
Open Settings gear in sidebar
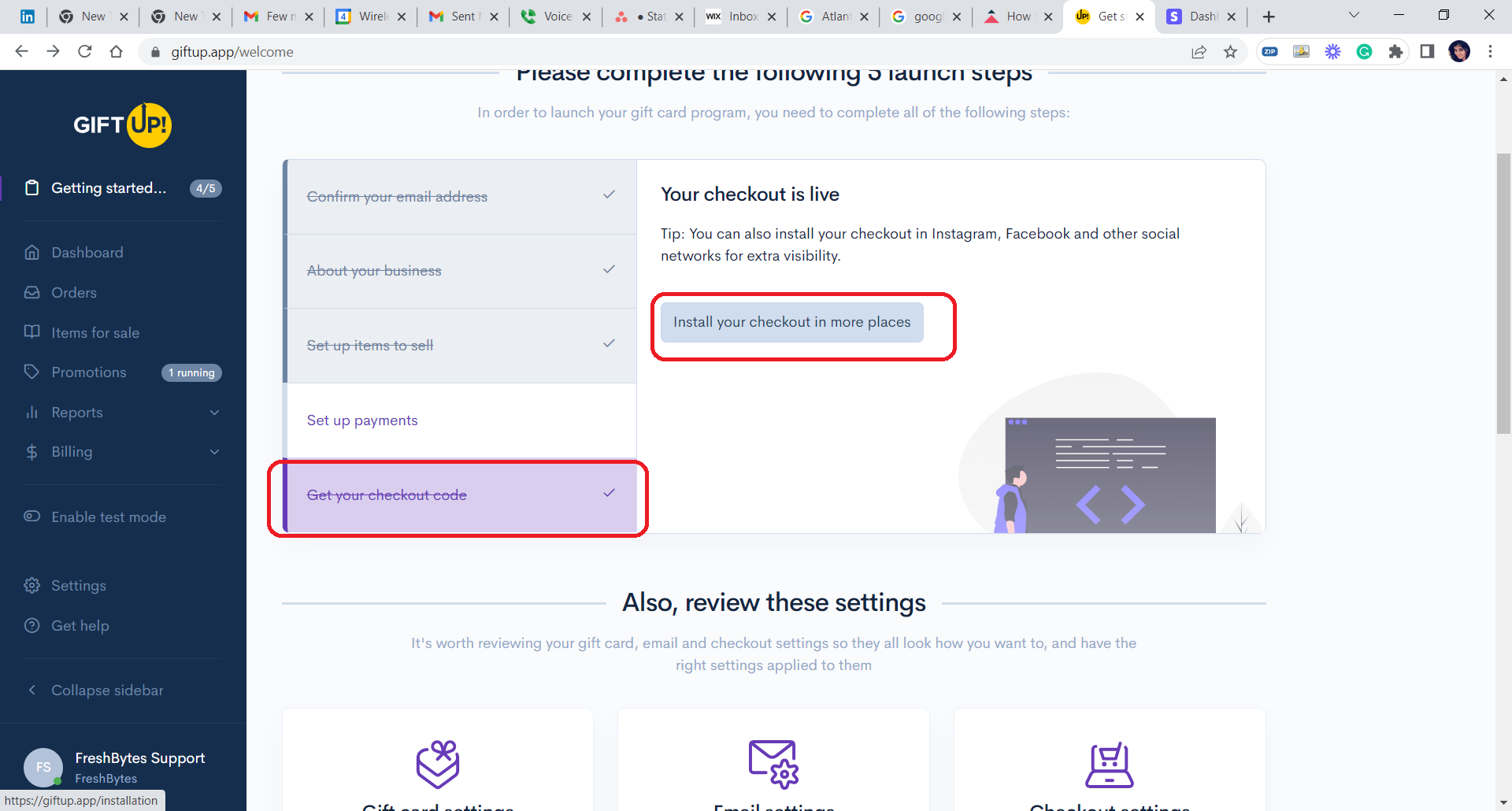tap(32, 585)
